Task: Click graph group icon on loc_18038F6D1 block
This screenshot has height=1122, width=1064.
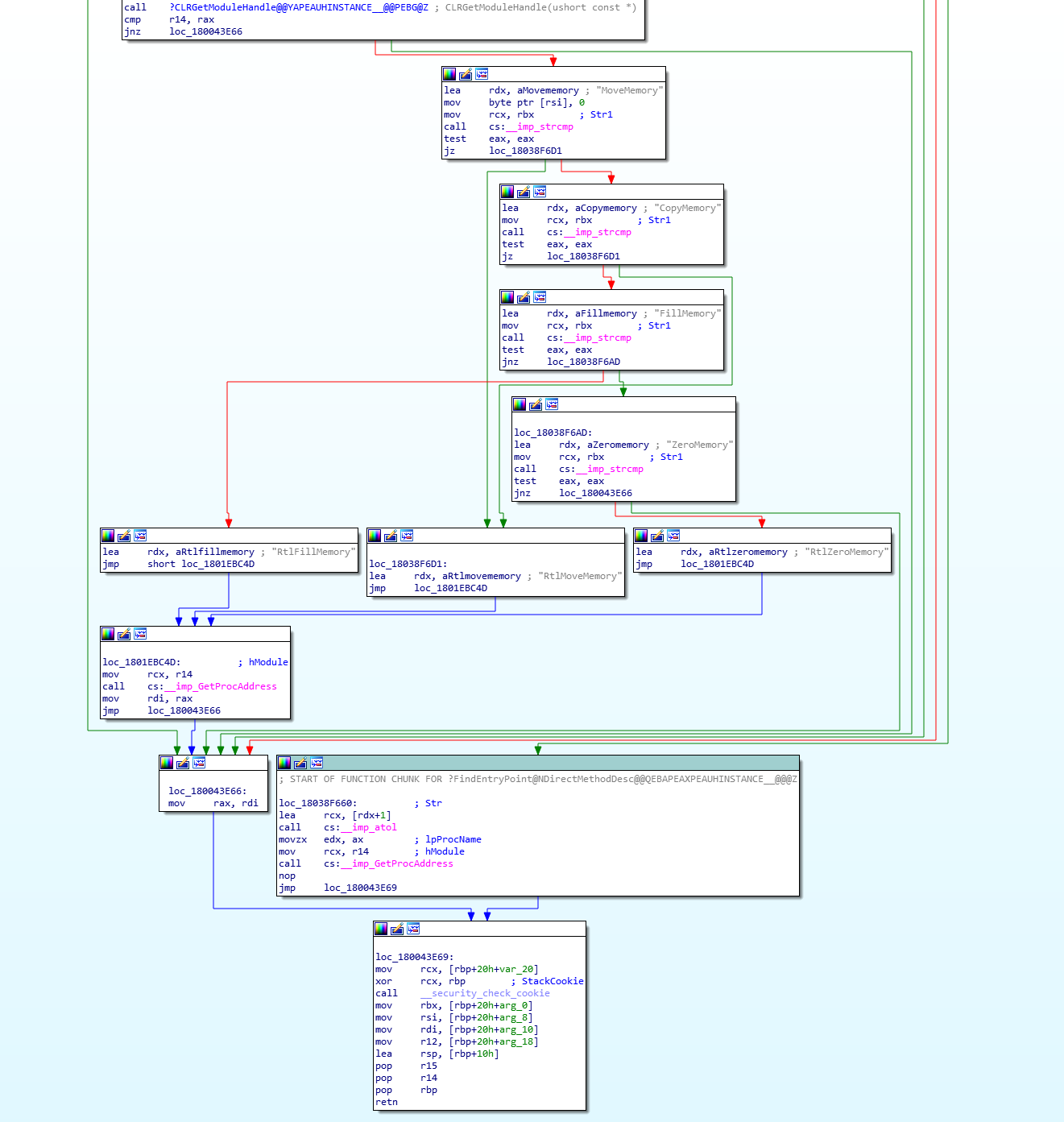Action: tap(407, 536)
